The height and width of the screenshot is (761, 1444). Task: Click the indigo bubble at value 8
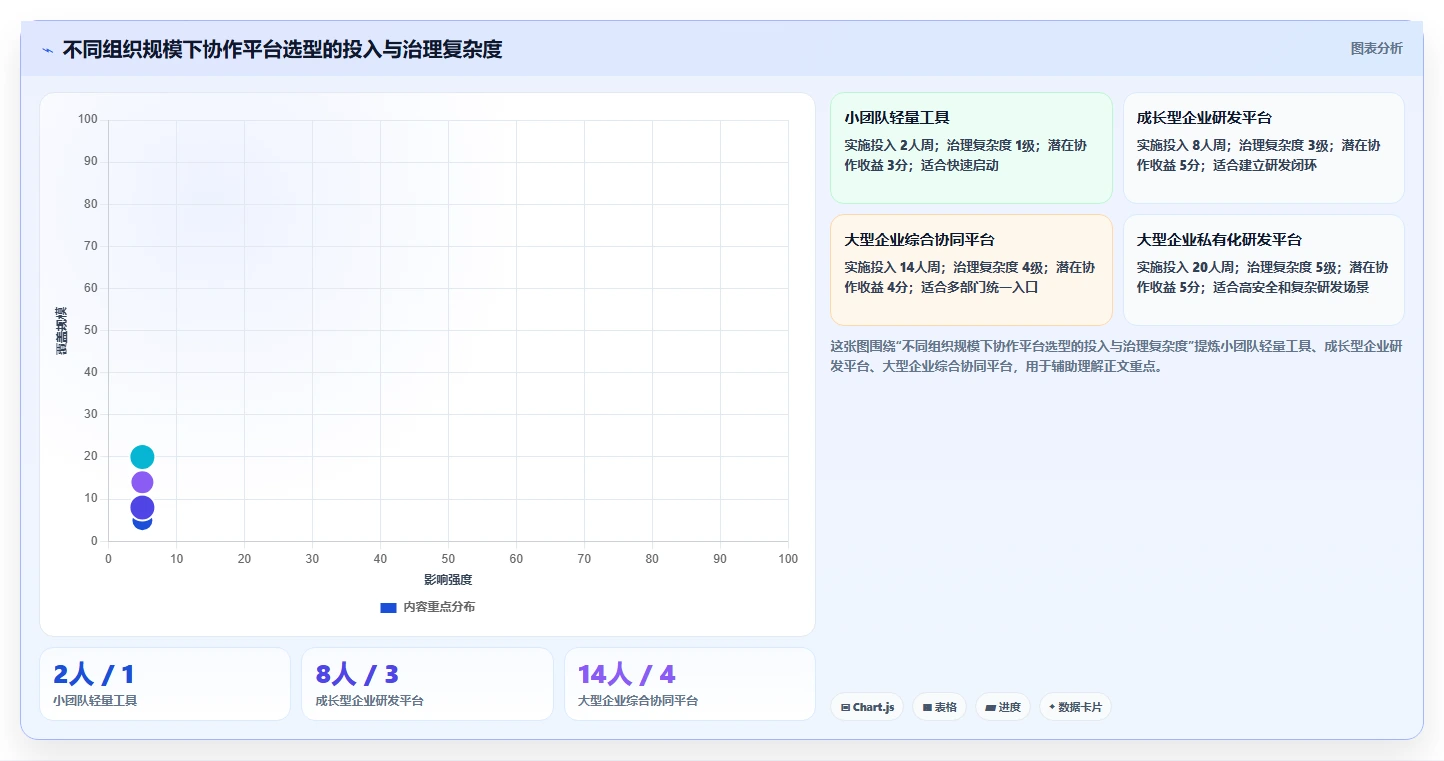tap(142, 507)
